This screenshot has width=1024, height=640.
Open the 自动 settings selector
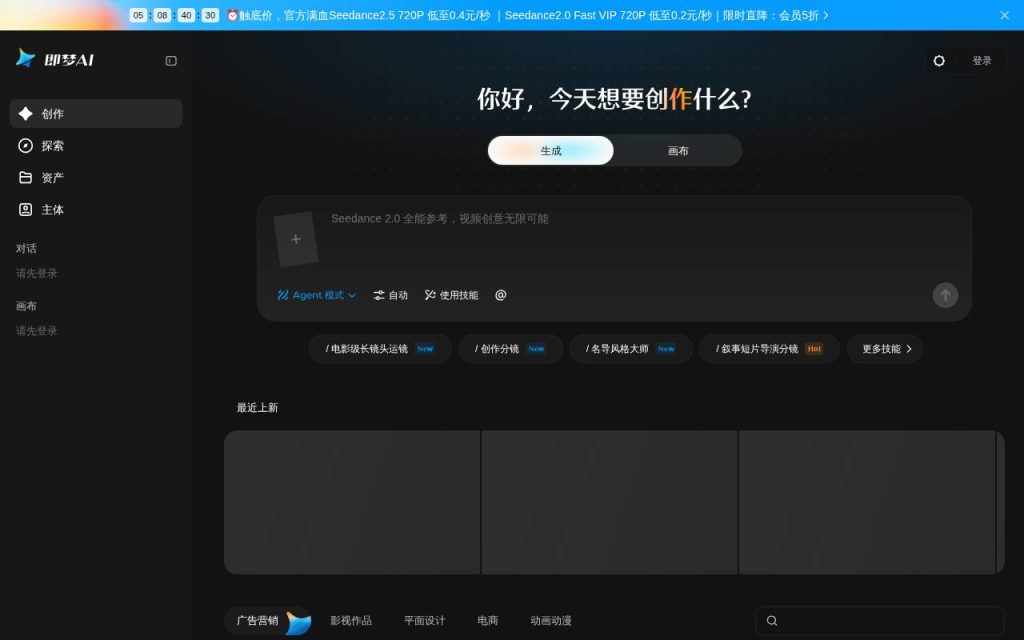coord(391,295)
